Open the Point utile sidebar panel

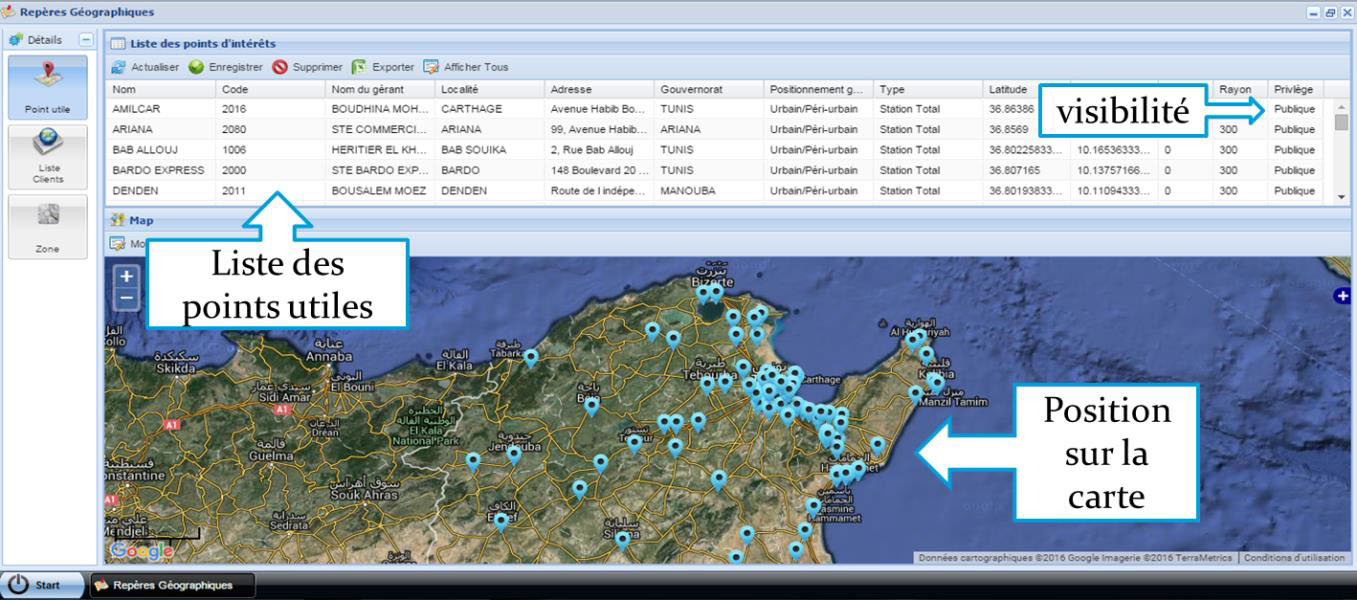[x=48, y=88]
